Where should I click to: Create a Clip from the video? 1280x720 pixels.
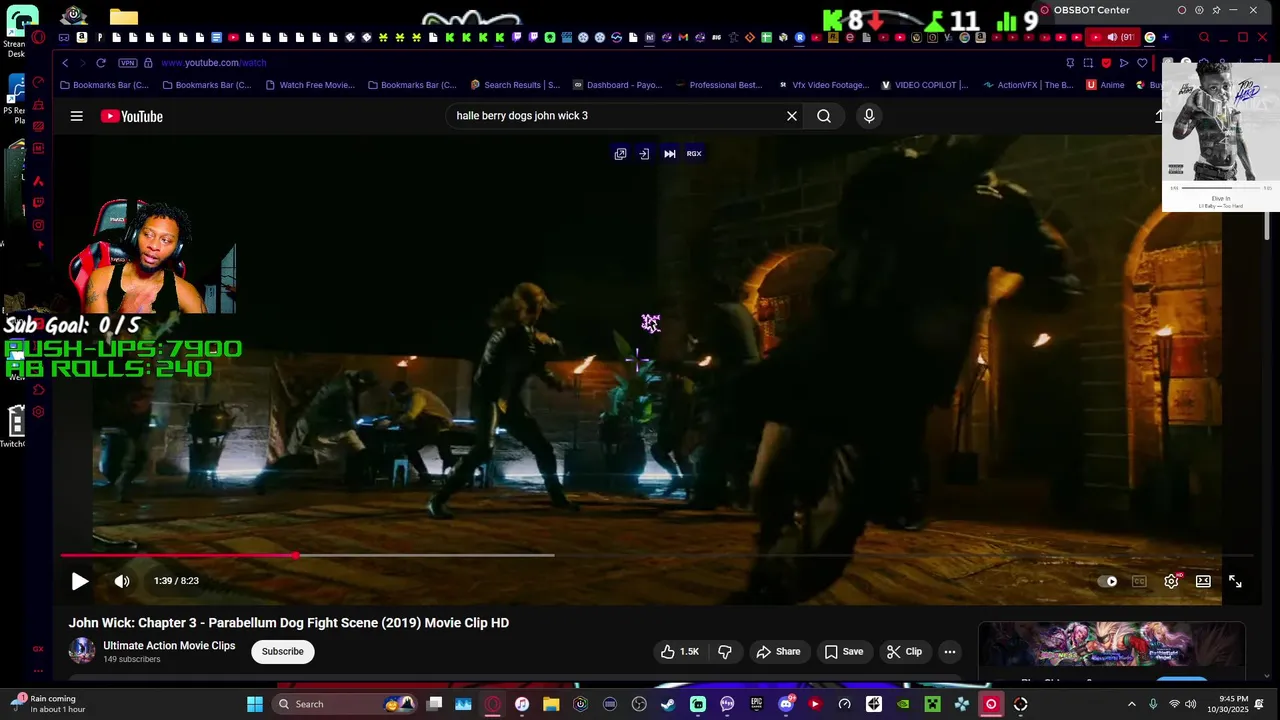904,651
